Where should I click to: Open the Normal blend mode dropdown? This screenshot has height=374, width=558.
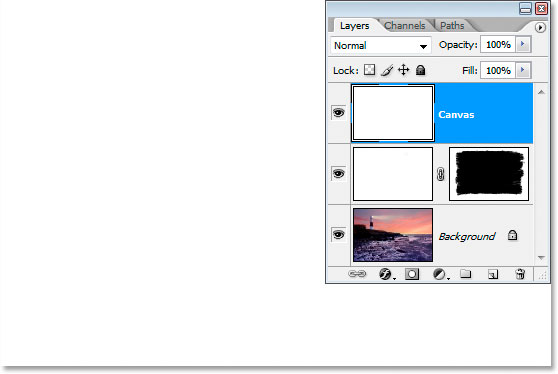381,46
